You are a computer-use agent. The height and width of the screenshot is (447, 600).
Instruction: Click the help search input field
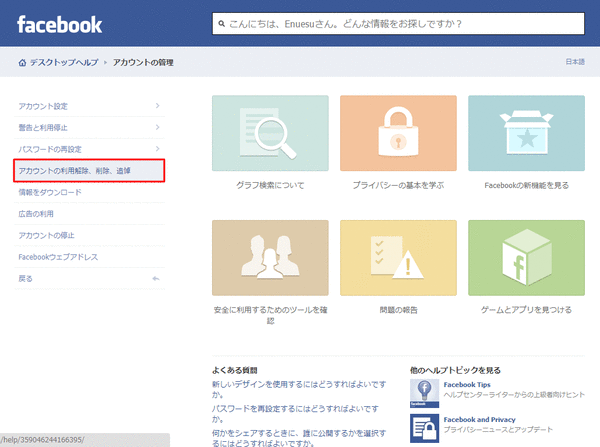click(x=398, y=24)
